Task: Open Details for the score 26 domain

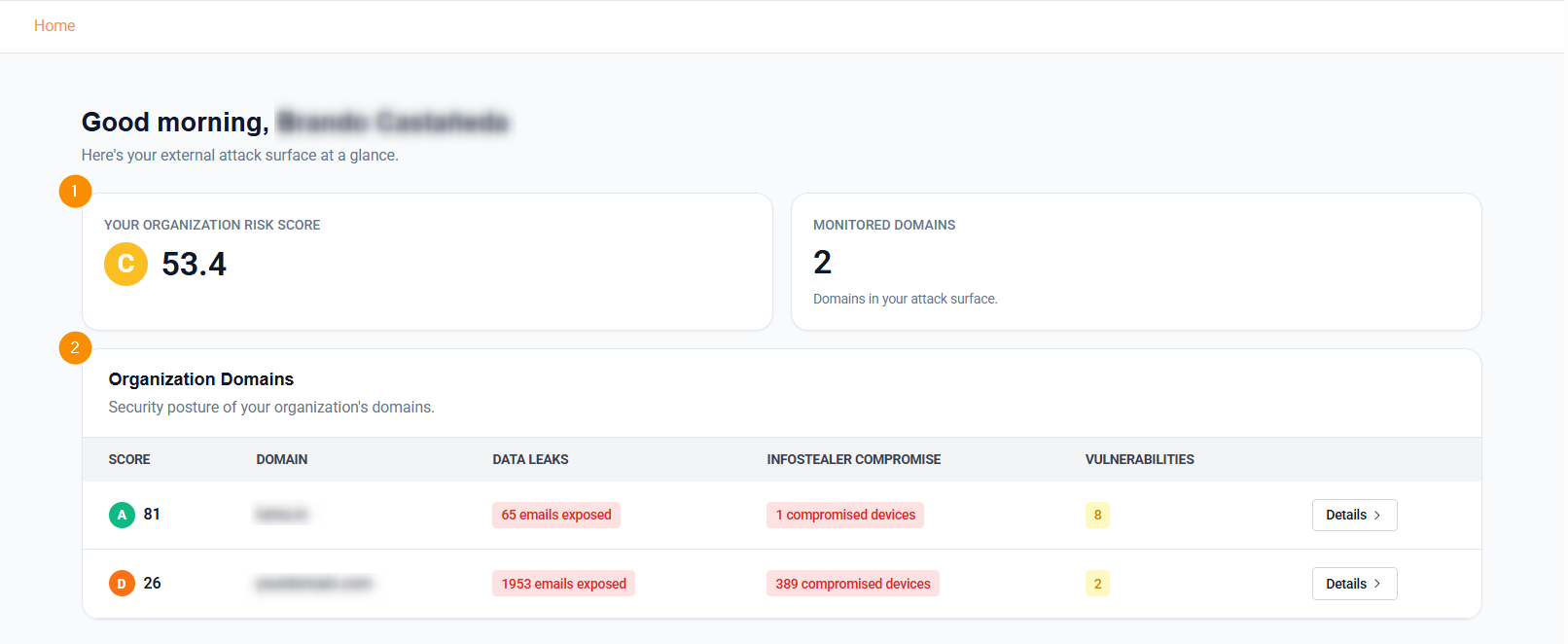Action: (1353, 584)
